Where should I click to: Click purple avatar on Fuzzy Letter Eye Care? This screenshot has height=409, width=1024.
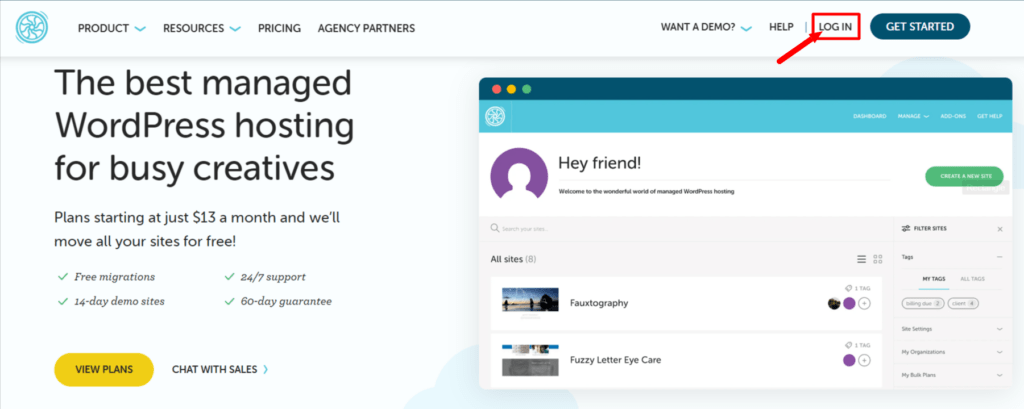(x=849, y=360)
